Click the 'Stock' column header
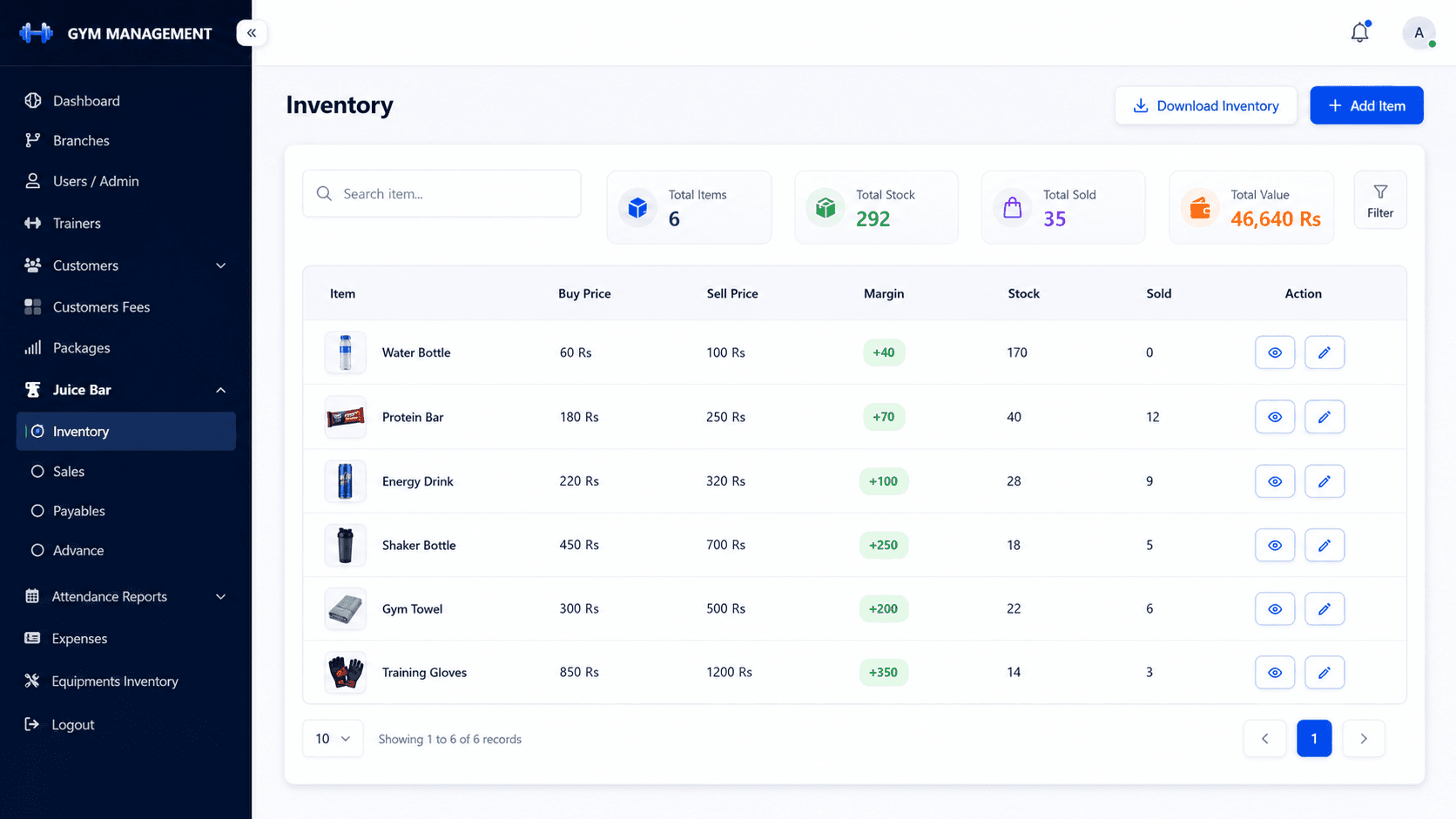This screenshot has height=819, width=1456. tap(1024, 293)
